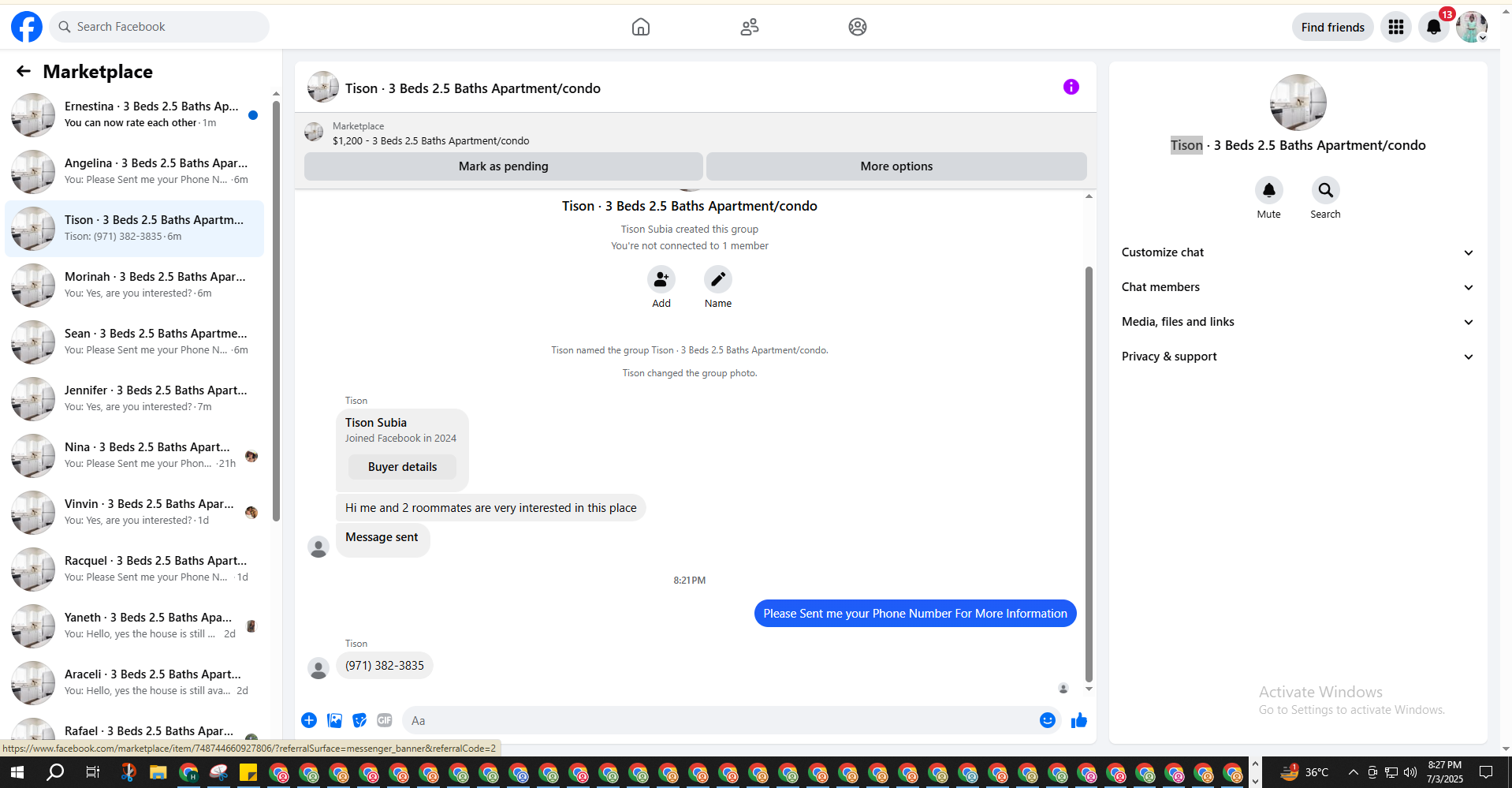Click Mark as pending button
Image resolution: width=1512 pixels, height=788 pixels.
(503, 166)
